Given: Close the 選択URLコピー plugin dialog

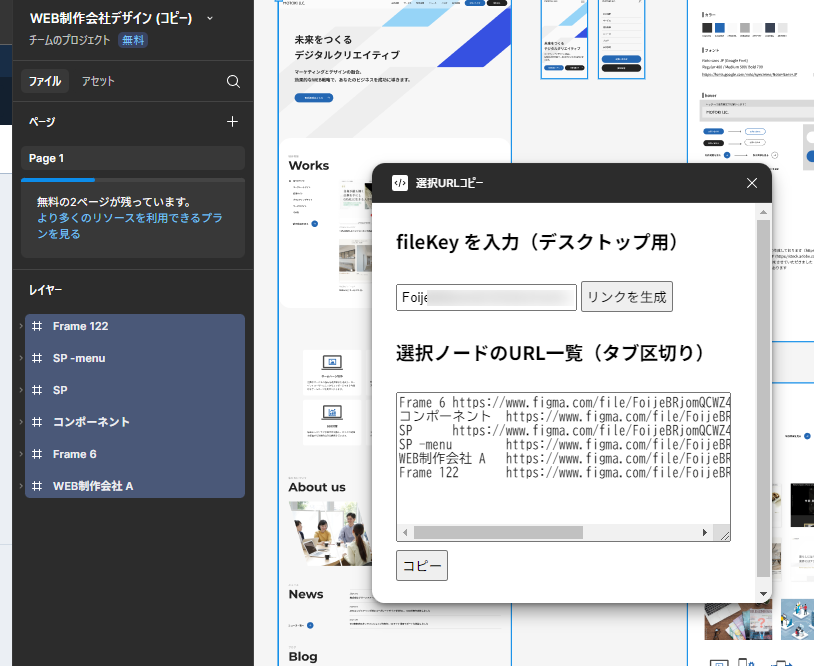Looking at the screenshot, I should (752, 183).
